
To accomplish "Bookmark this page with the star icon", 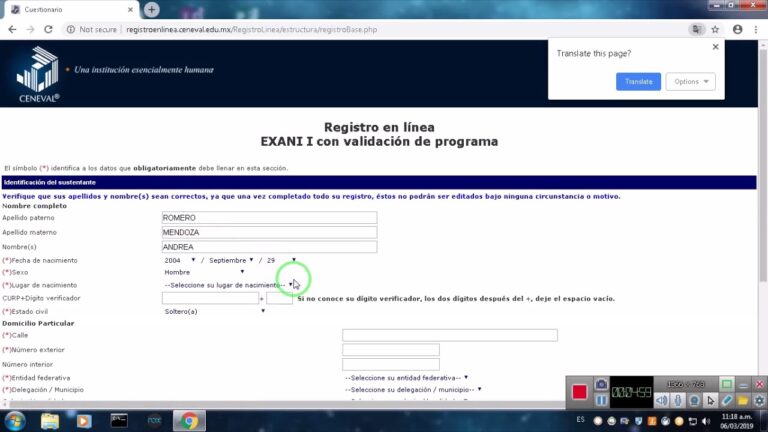I will [x=715, y=29].
